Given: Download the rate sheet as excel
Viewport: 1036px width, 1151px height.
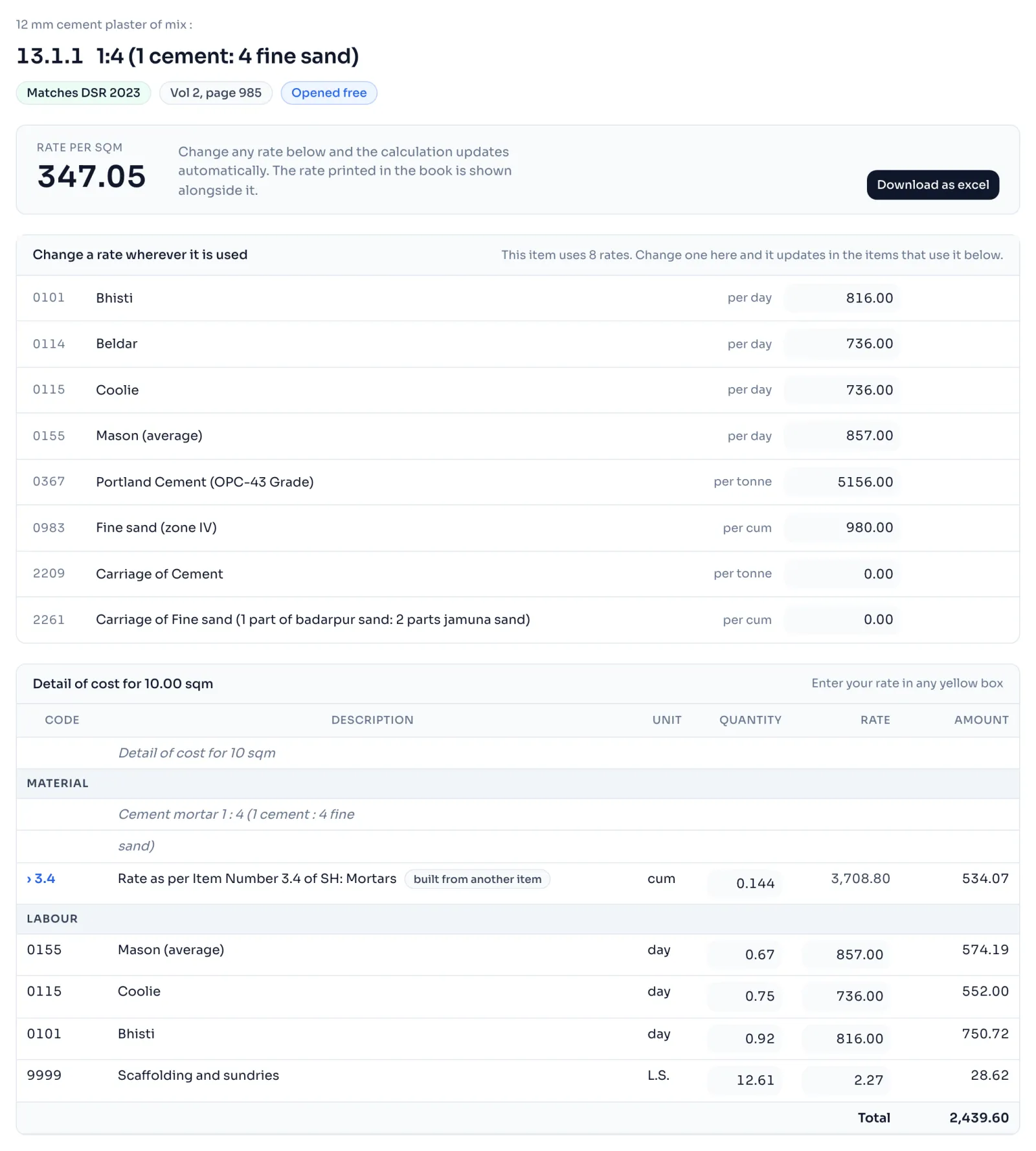Looking at the screenshot, I should coord(932,184).
